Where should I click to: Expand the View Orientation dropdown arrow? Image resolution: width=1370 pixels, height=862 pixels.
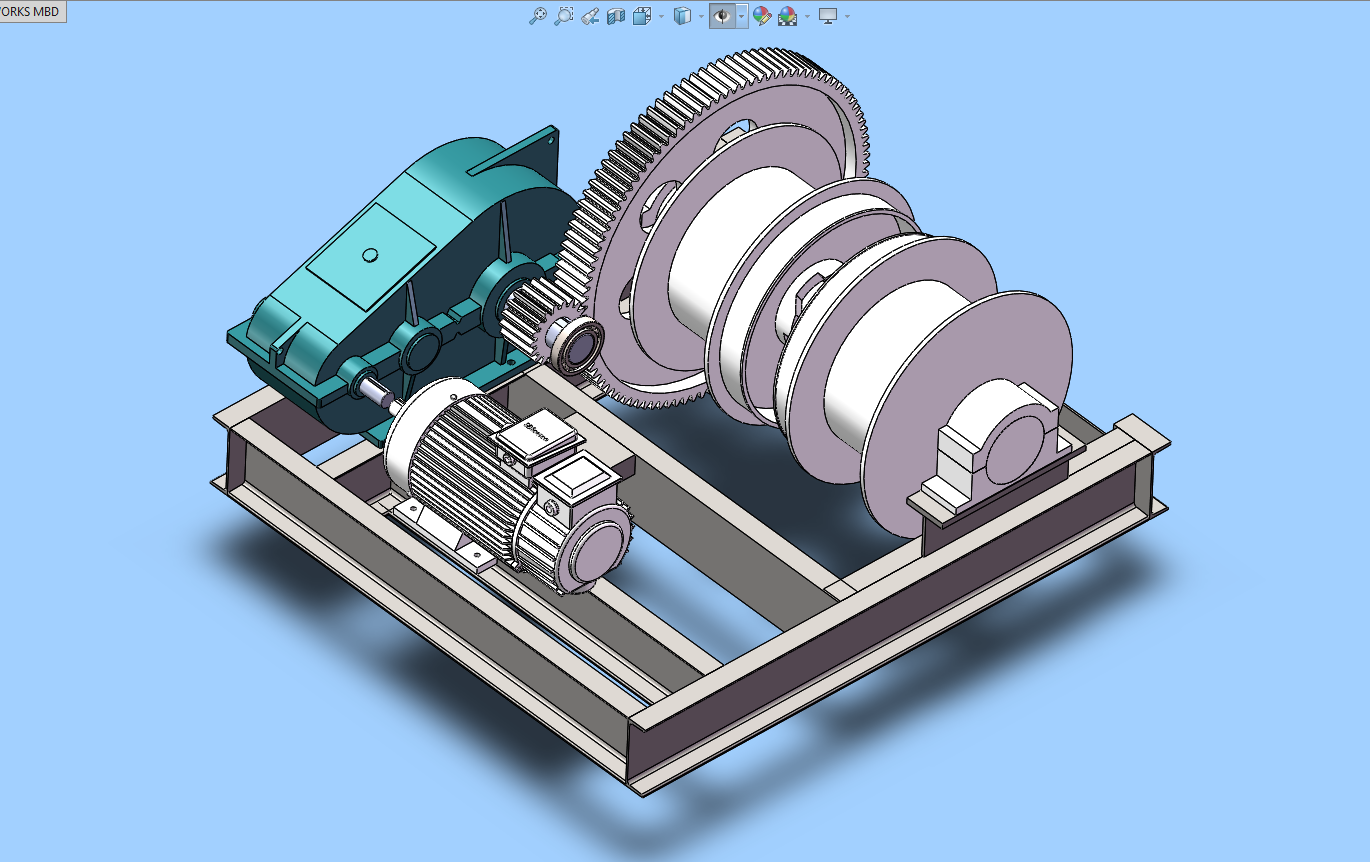tap(661, 16)
